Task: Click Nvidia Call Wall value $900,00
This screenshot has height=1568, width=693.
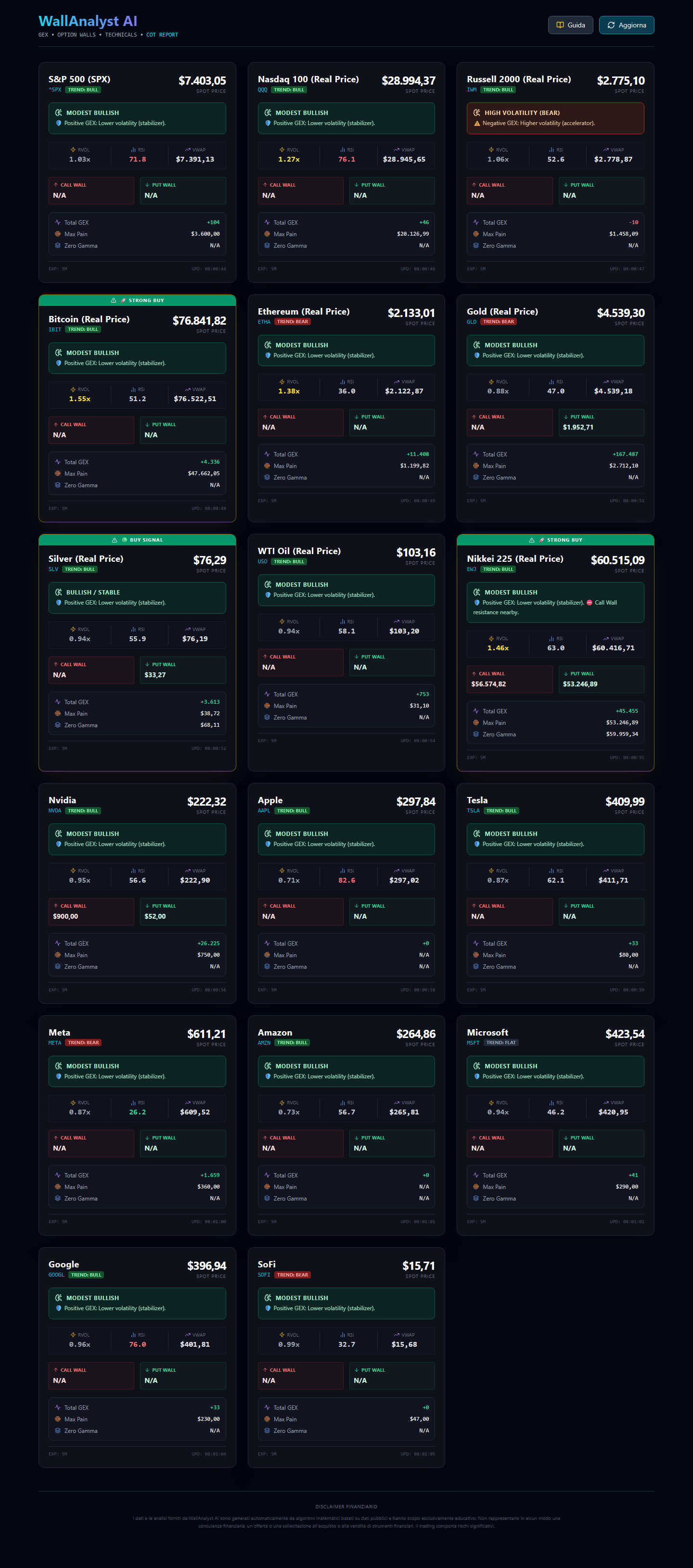Action: pyautogui.click(x=65, y=916)
